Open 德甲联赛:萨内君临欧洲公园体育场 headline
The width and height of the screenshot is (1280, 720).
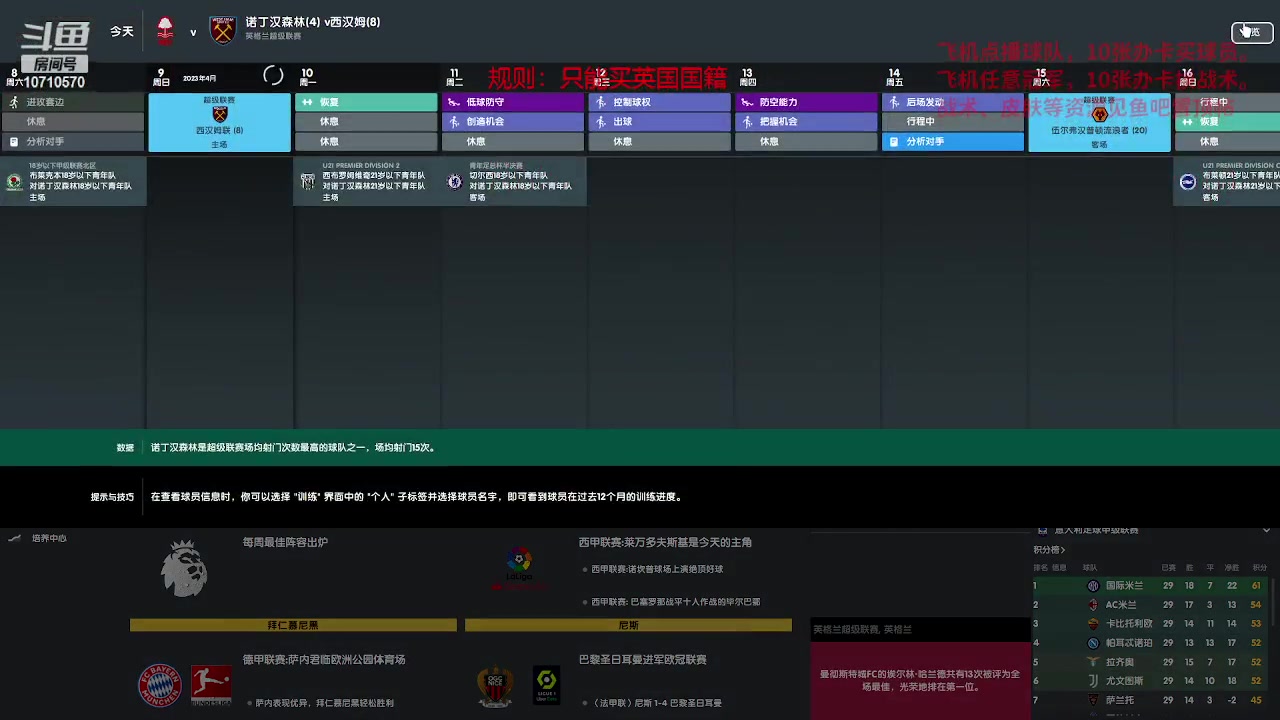pyautogui.click(x=324, y=660)
